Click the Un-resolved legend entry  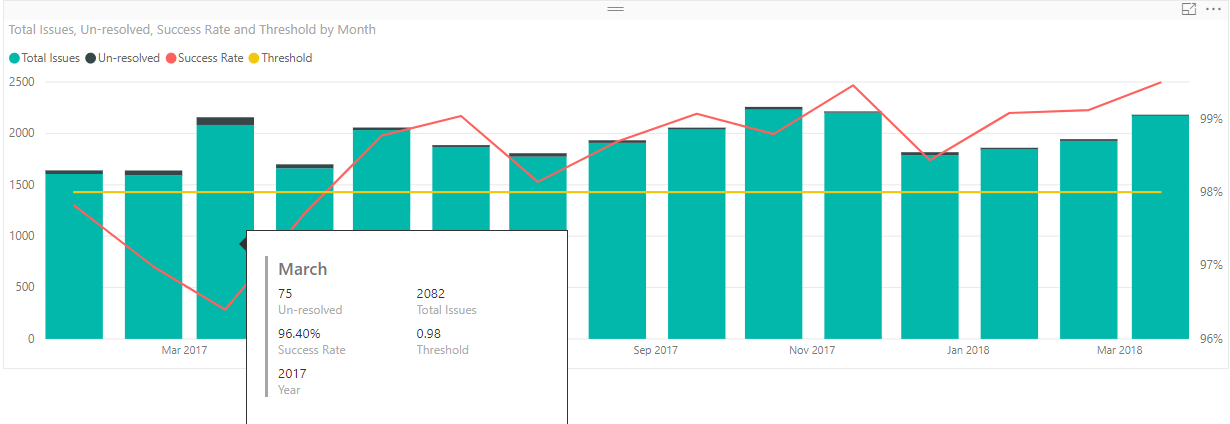pyautogui.click(x=123, y=58)
